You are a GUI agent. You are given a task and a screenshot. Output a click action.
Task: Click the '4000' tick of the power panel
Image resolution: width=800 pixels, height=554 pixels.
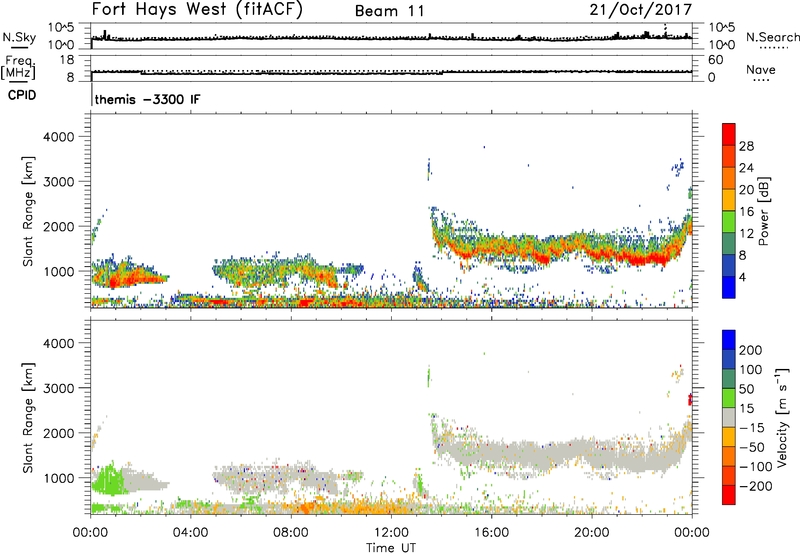click(59, 137)
